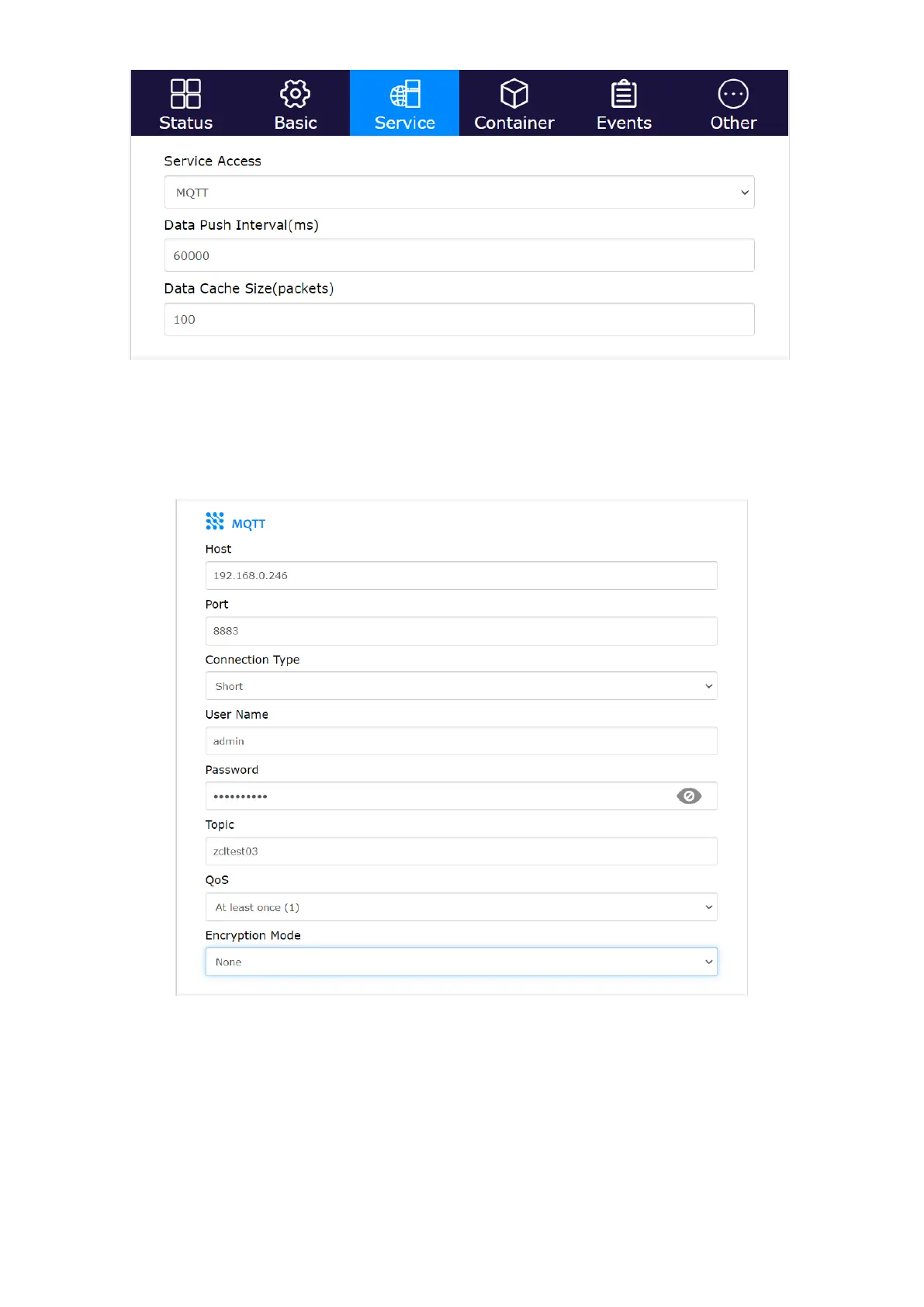Toggle password visibility eye icon

(x=689, y=796)
